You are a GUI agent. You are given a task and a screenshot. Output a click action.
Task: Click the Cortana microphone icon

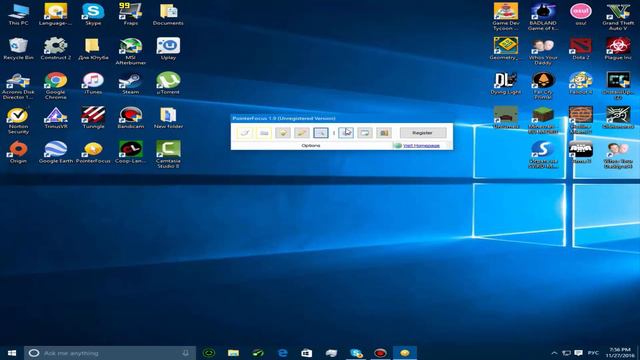(186, 353)
